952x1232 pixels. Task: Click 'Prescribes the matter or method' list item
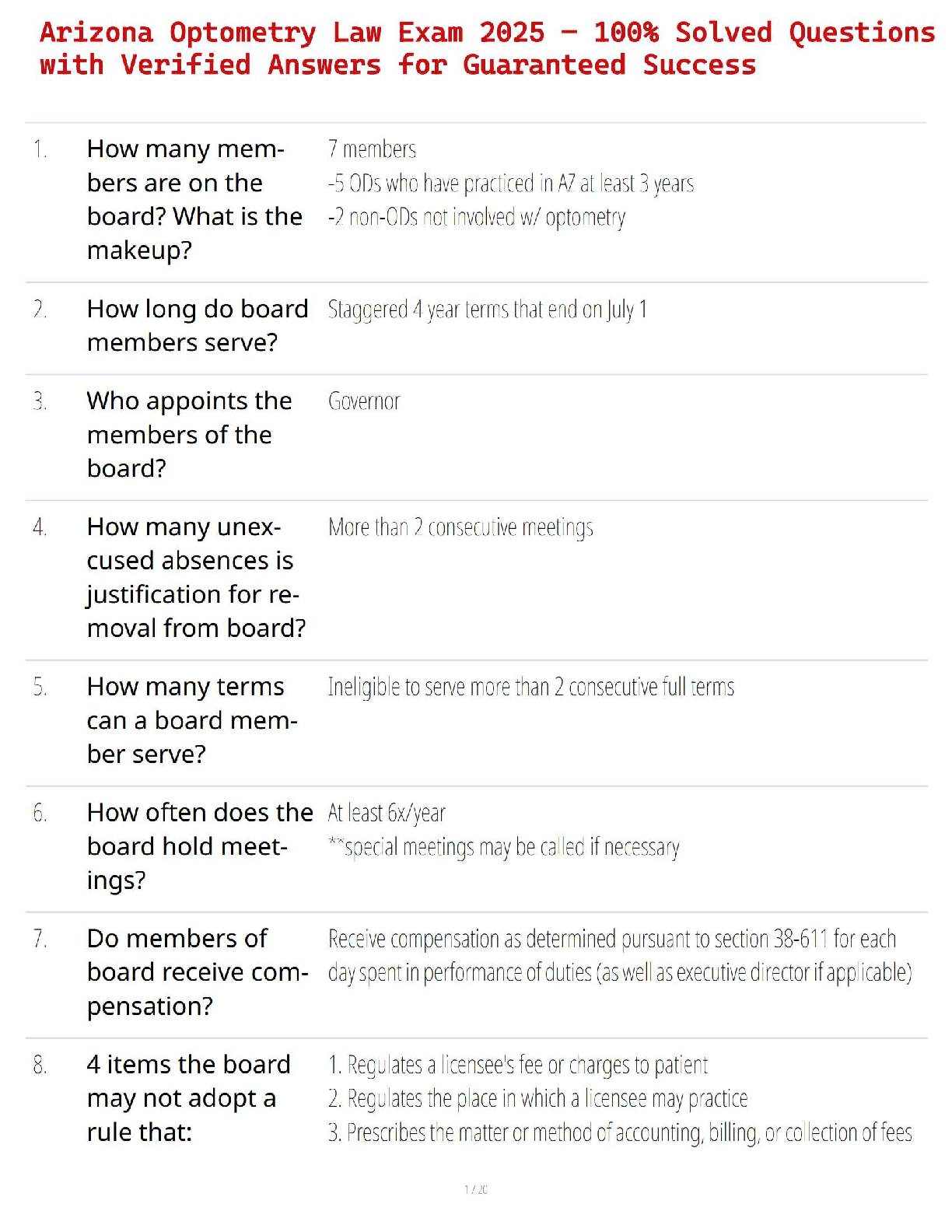(x=620, y=1133)
